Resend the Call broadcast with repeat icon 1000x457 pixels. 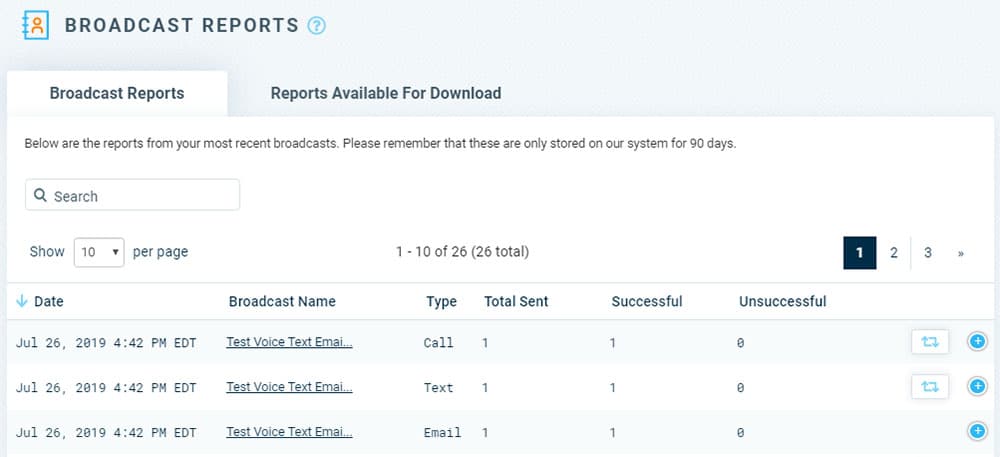930,342
